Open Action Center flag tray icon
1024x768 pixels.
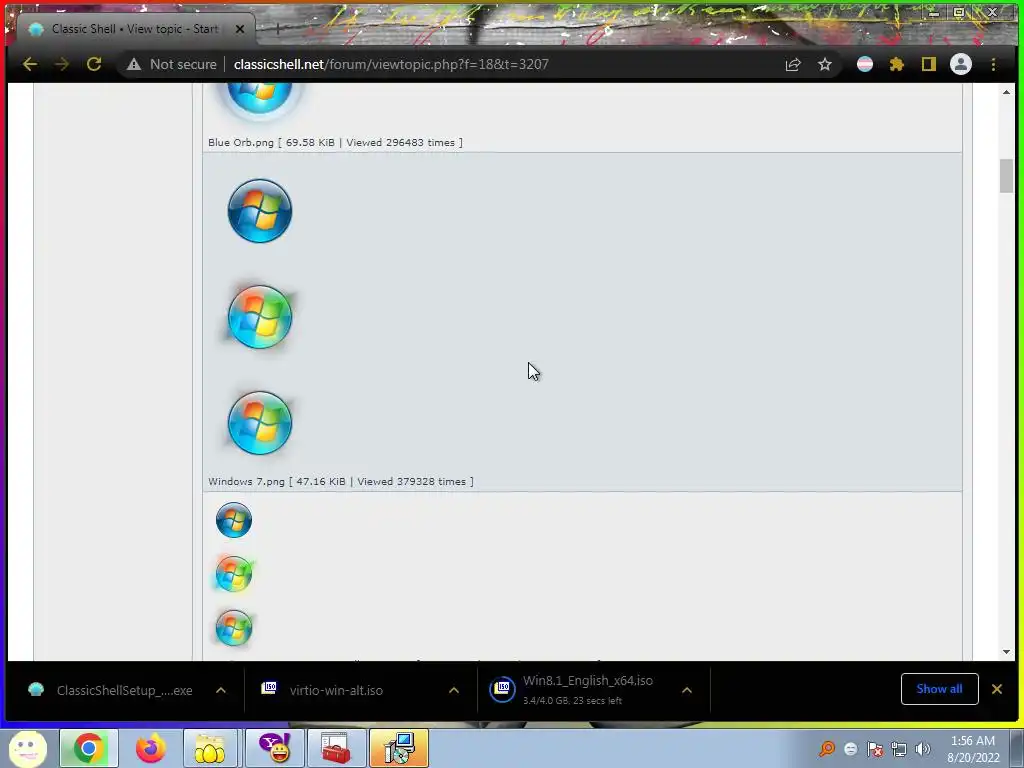click(x=874, y=749)
